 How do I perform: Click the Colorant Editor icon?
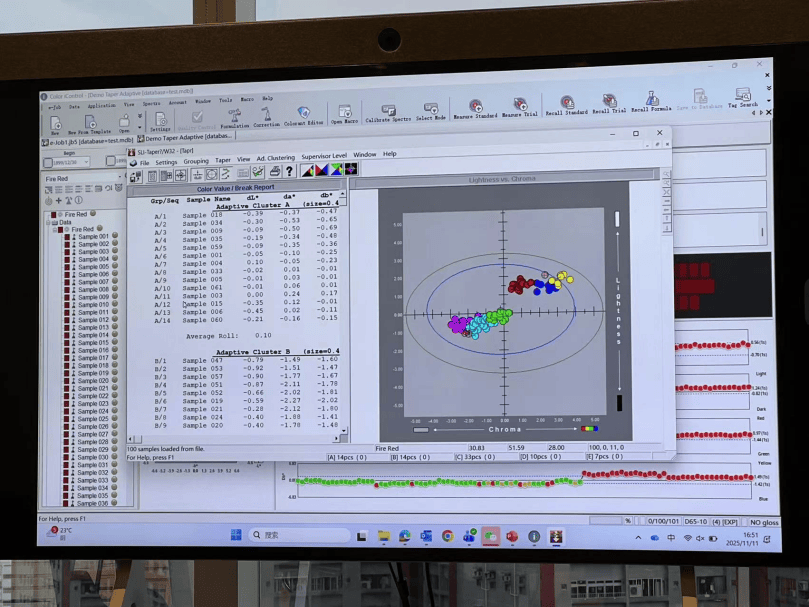pos(303,113)
